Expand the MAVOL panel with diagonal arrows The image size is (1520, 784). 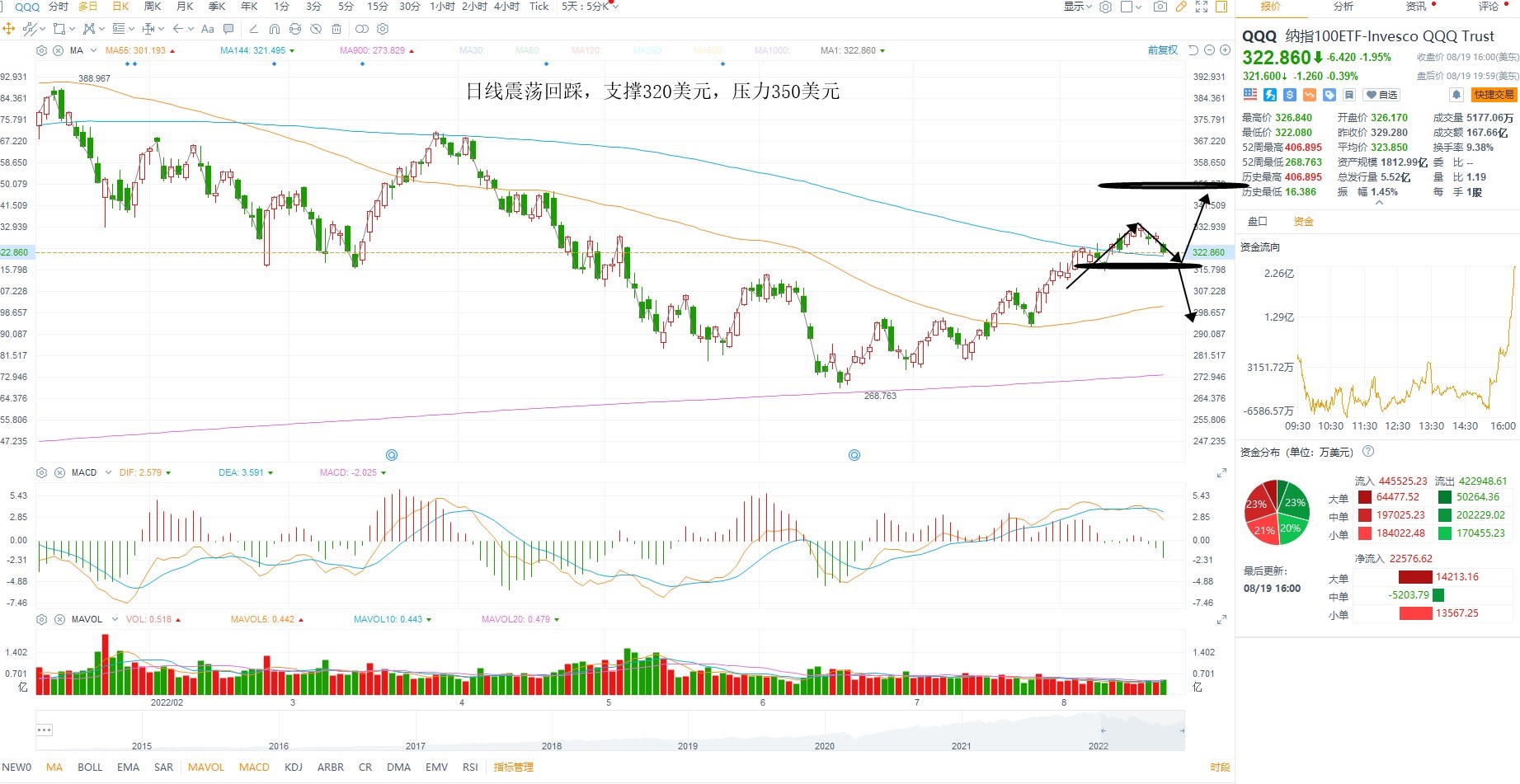tap(1221, 619)
